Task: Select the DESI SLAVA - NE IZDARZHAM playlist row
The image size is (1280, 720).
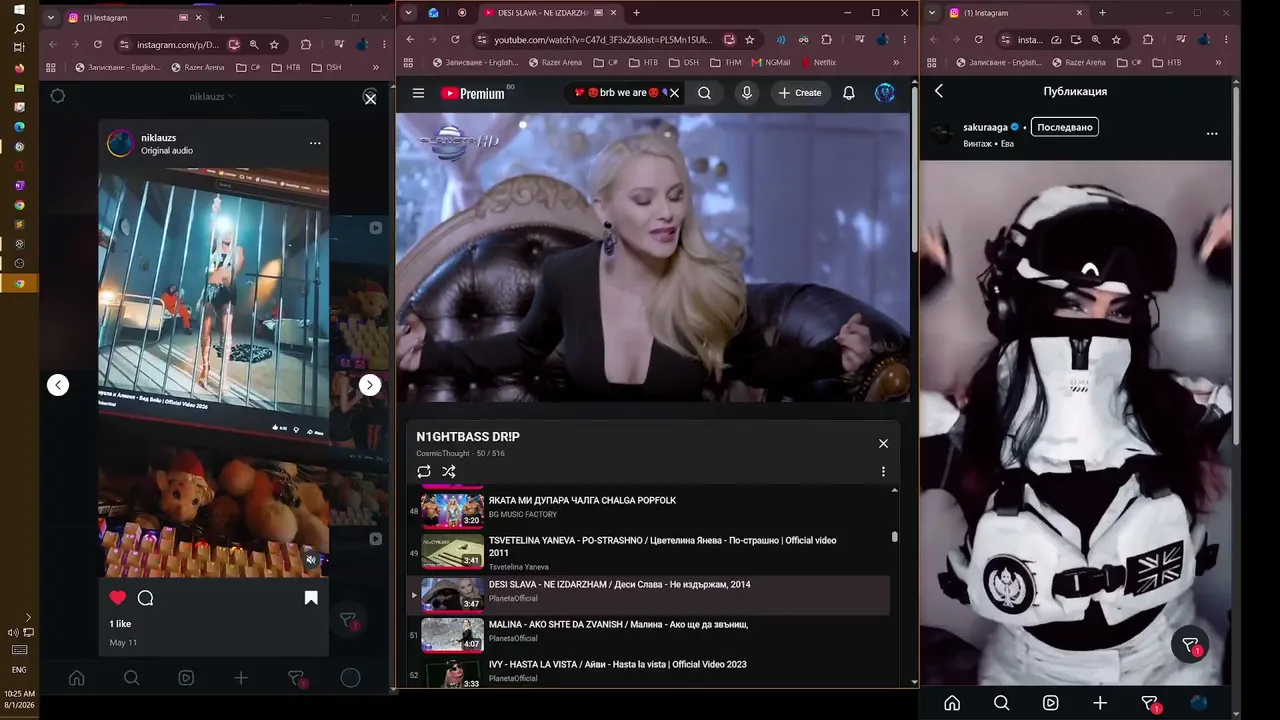Action: click(x=648, y=595)
